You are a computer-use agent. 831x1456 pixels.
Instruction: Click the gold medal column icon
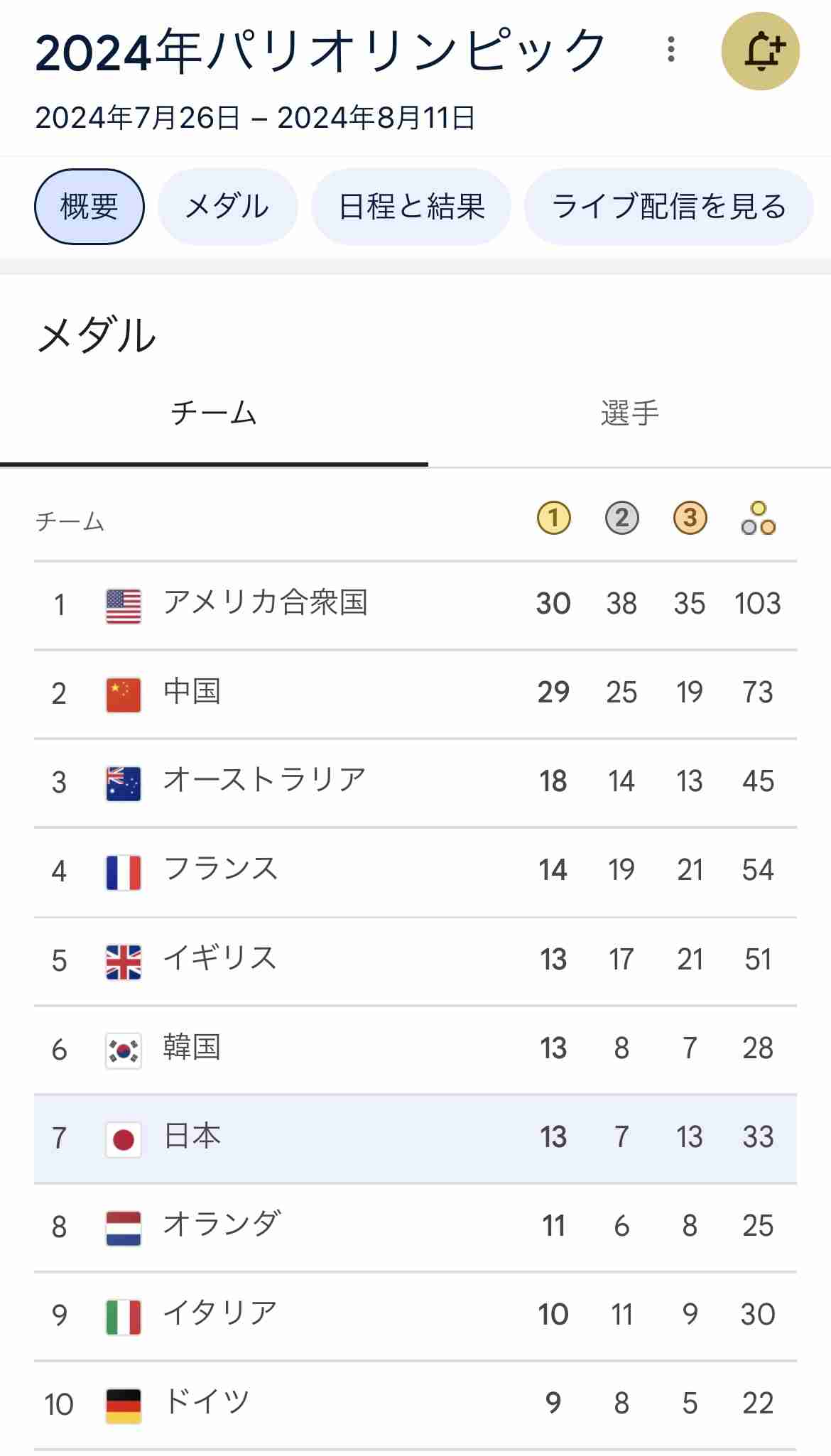click(553, 517)
